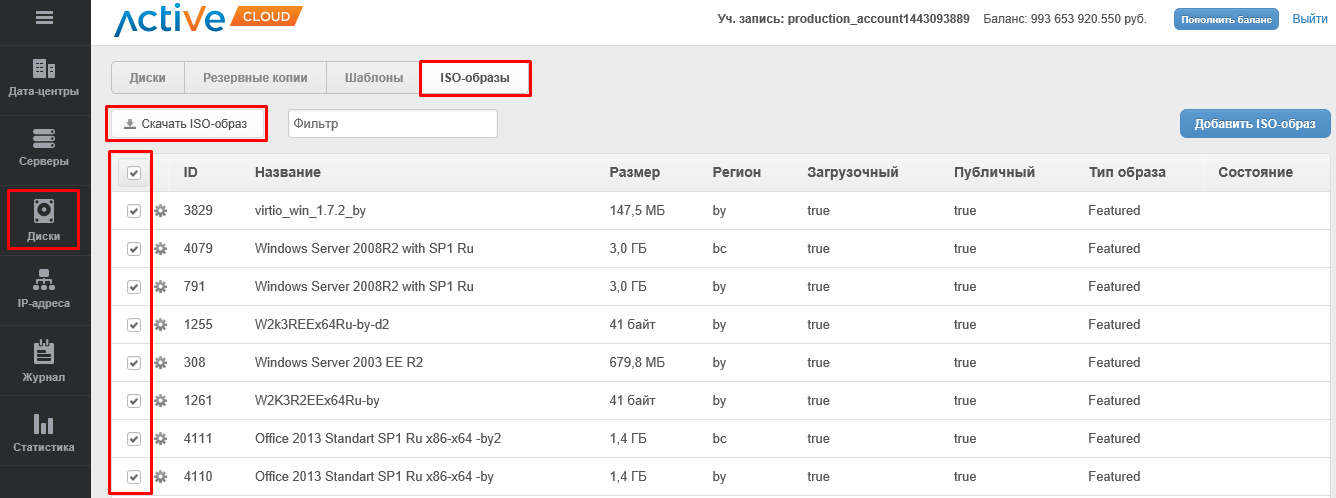The height and width of the screenshot is (498, 1336).
Task: Focus the Фильтр input field
Action: [392, 124]
